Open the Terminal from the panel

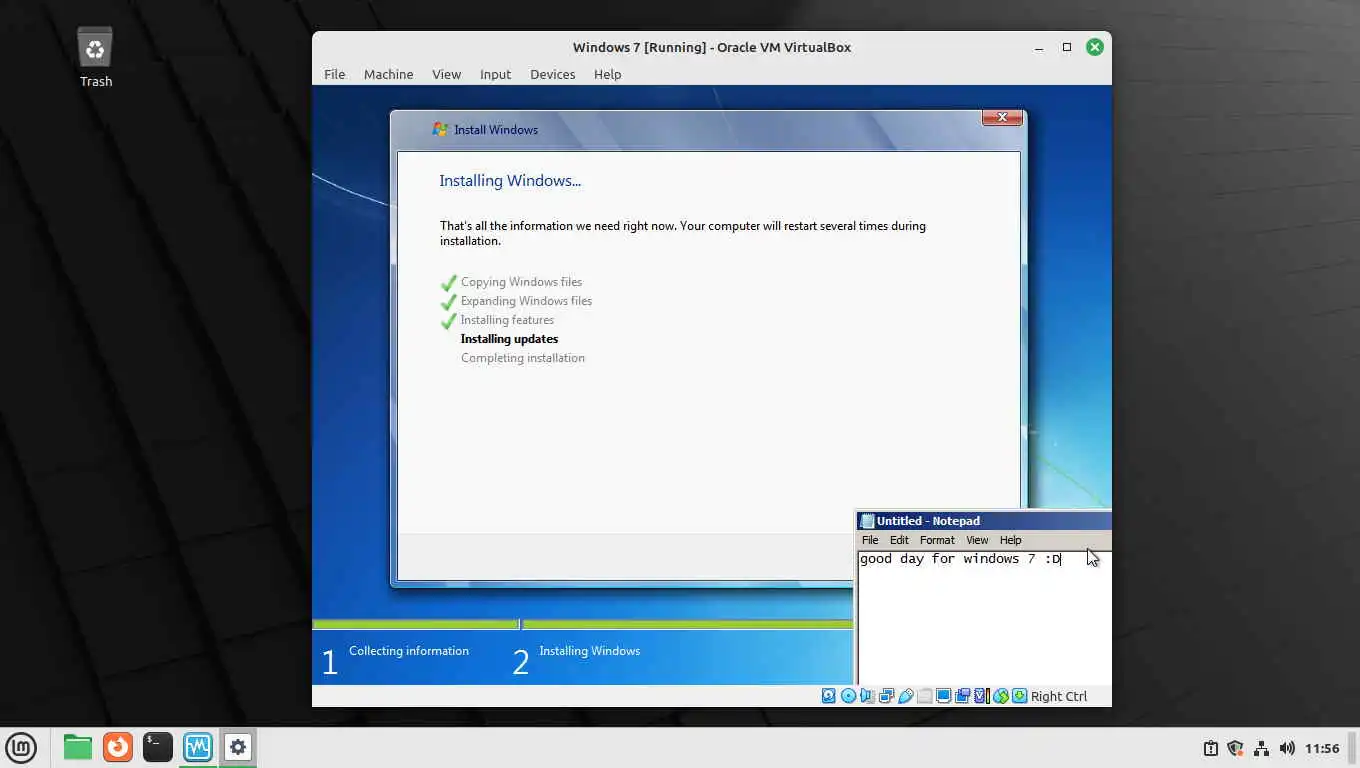pyautogui.click(x=158, y=747)
